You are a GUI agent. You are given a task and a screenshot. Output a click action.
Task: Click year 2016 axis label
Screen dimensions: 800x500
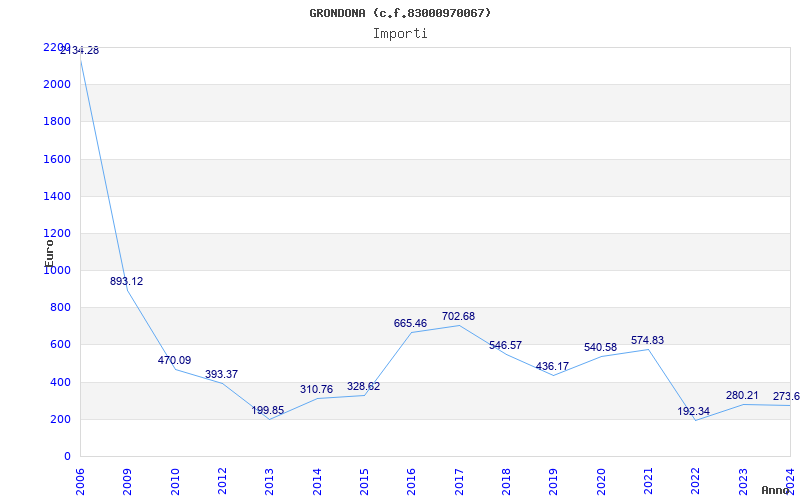[x=411, y=481]
